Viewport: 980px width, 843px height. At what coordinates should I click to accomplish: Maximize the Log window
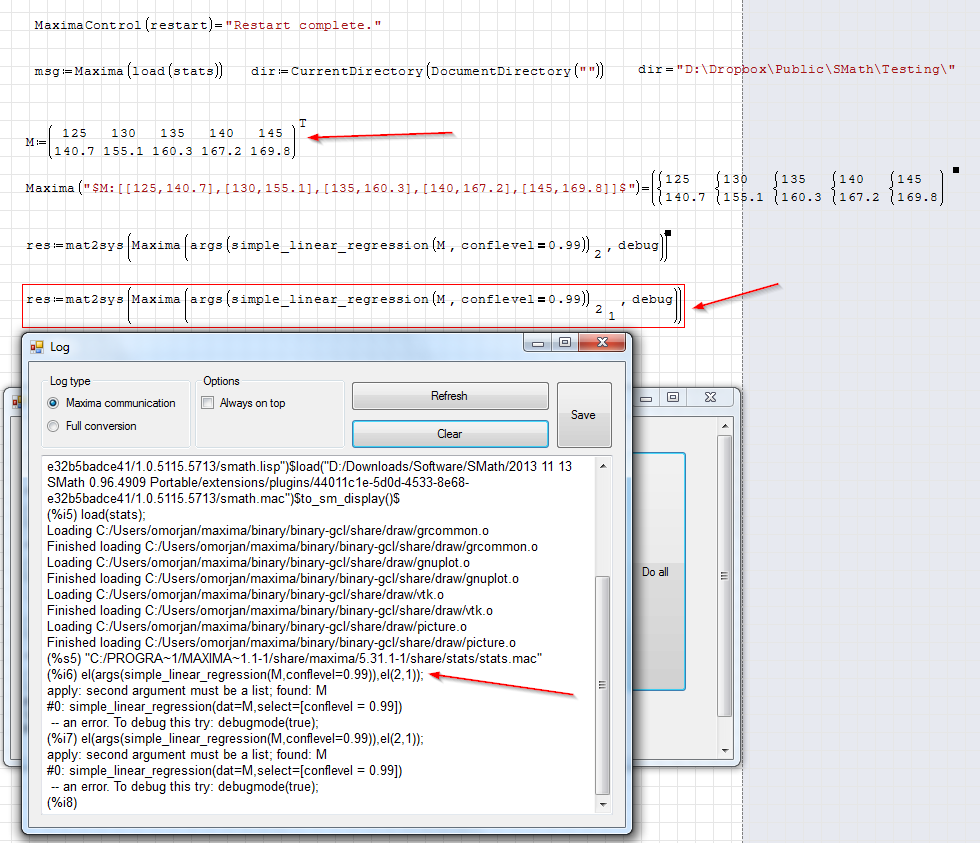click(x=565, y=343)
